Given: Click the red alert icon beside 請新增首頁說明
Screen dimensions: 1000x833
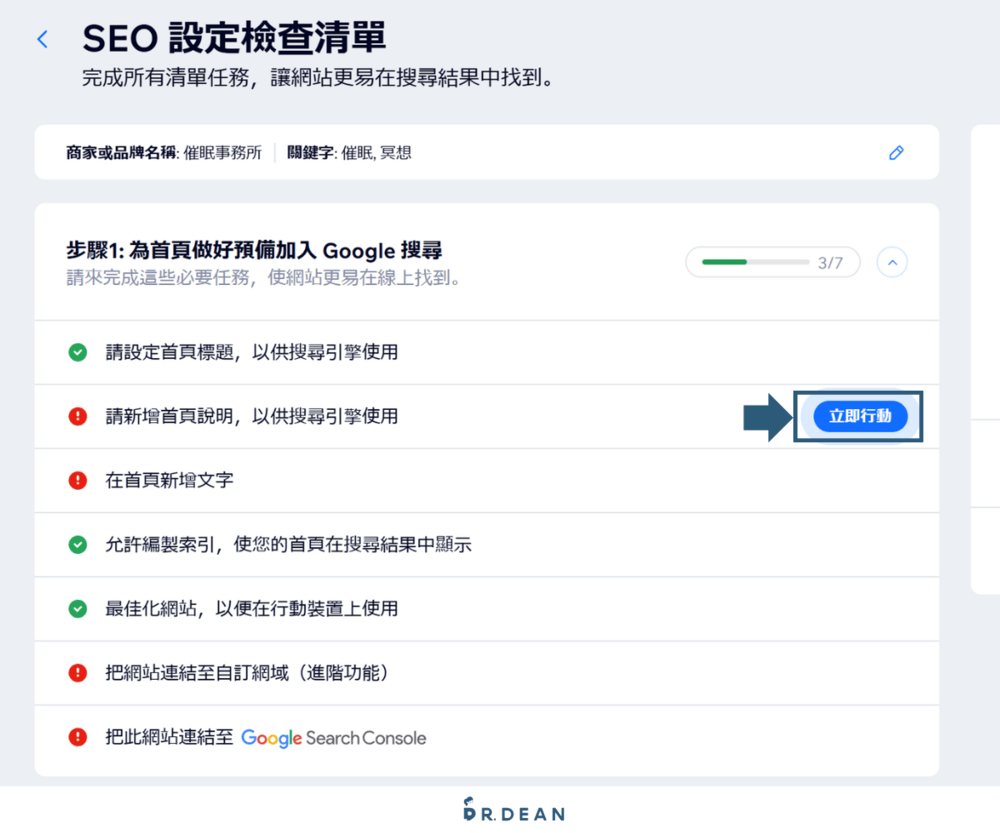Looking at the screenshot, I should point(77,416).
